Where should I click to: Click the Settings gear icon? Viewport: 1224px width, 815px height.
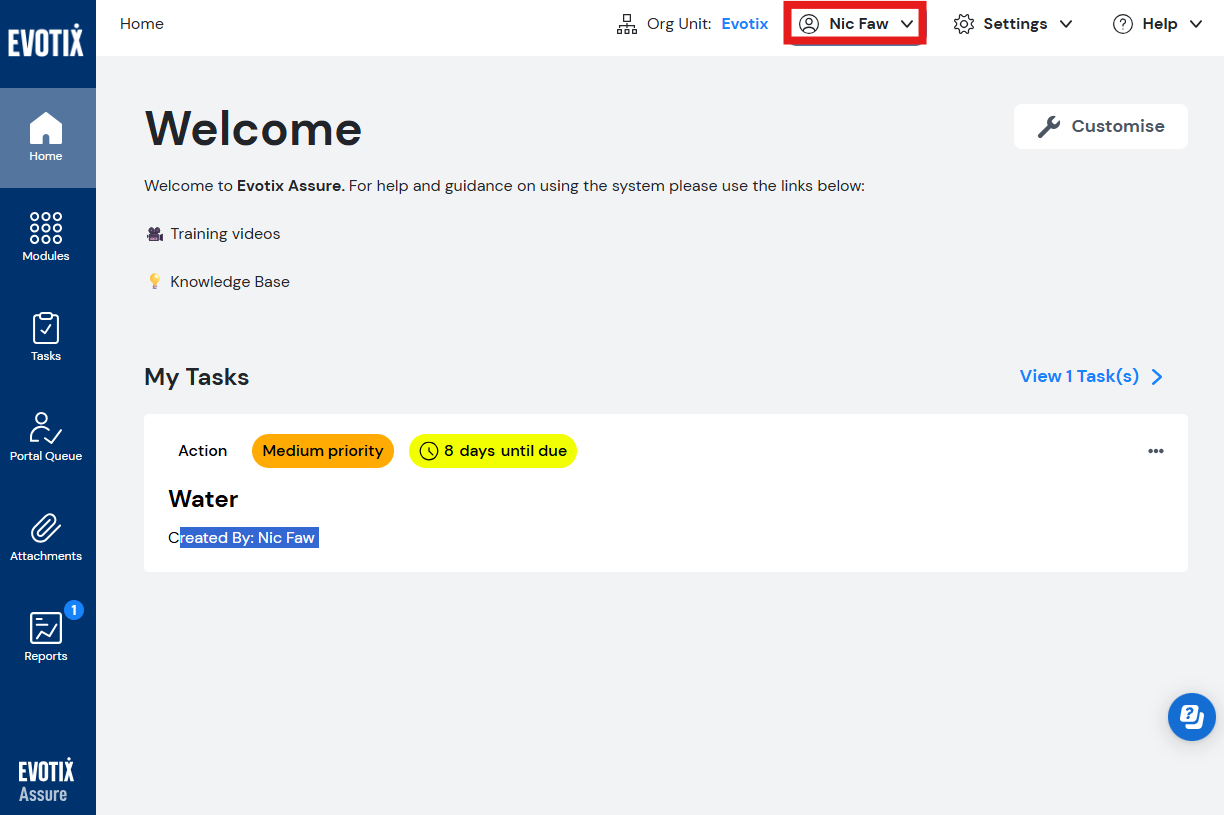tap(964, 24)
